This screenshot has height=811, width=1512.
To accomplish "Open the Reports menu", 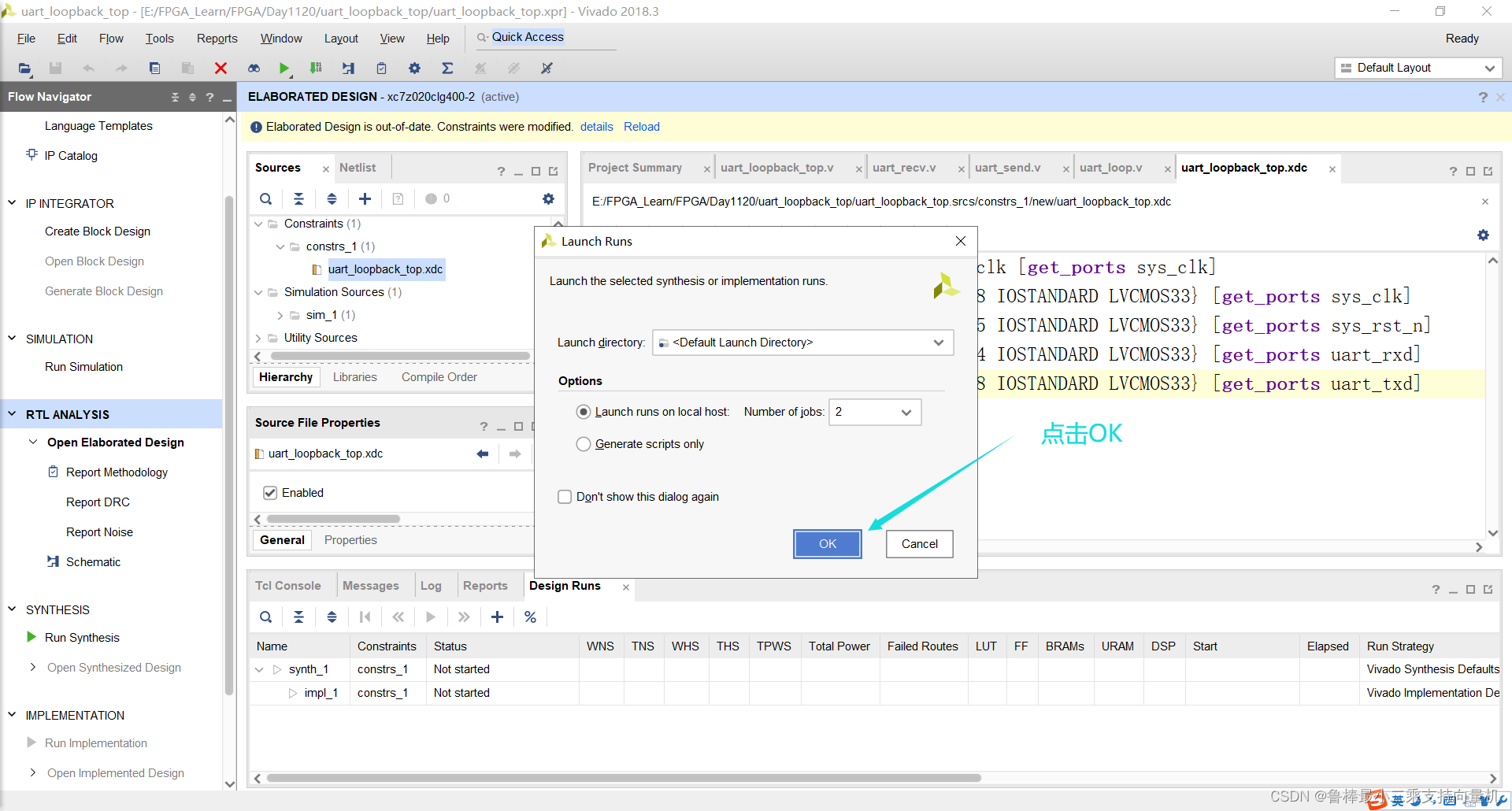I will pos(217,39).
